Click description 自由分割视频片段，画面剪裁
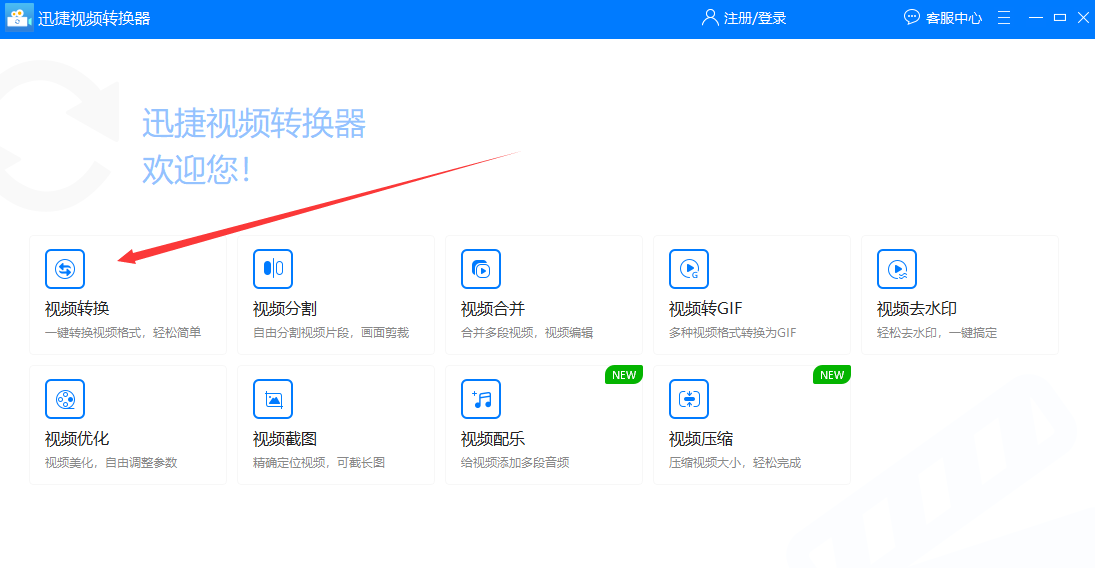Screen dimensions: 1095x568 [x=331, y=333]
